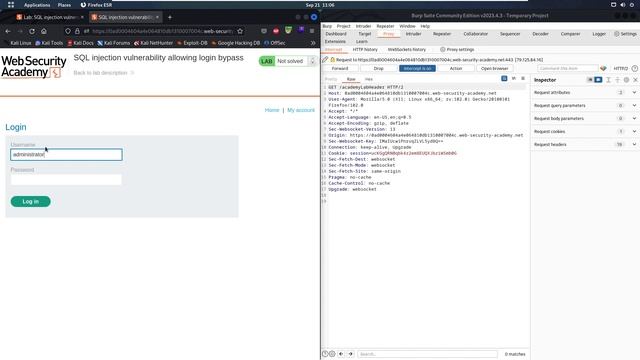Focus the Username input field
Viewport: 640px width, 360px height.
(x=66, y=154)
